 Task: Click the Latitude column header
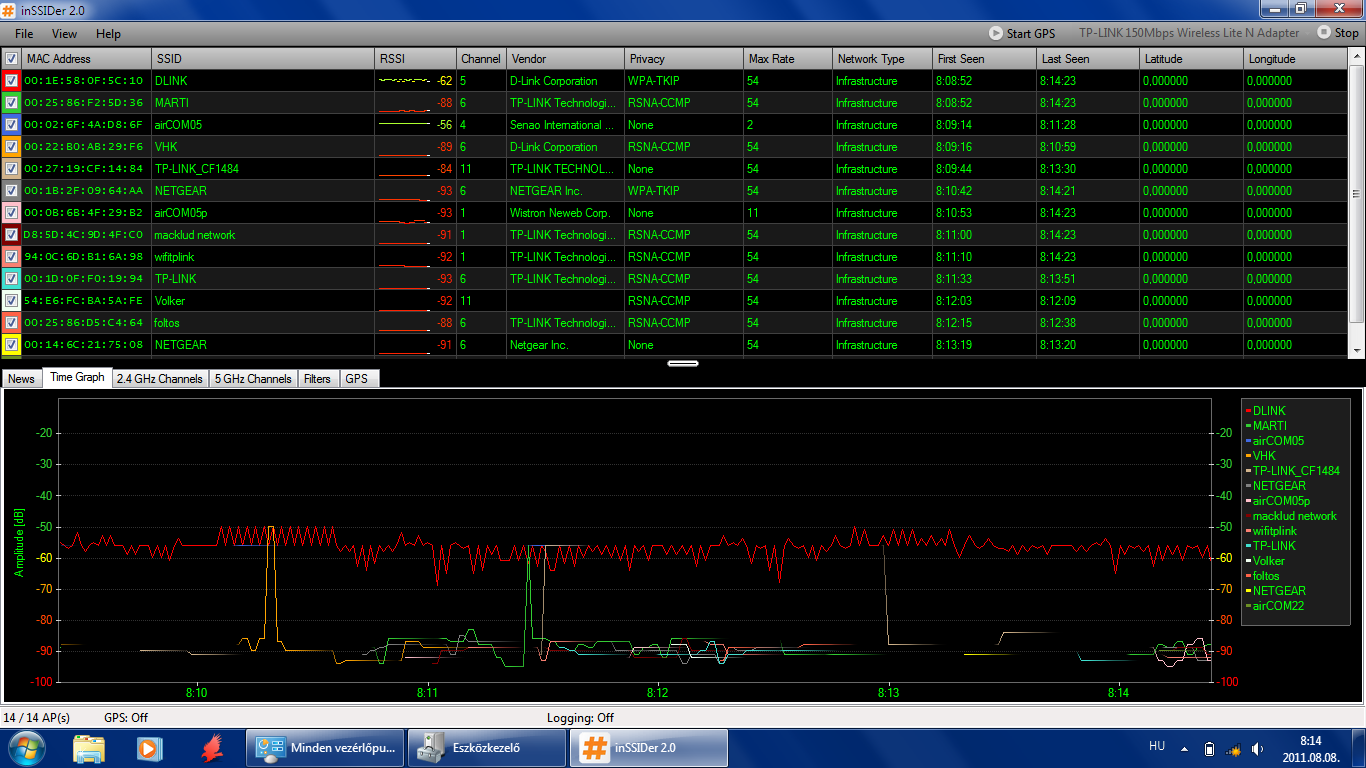tap(1193, 59)
